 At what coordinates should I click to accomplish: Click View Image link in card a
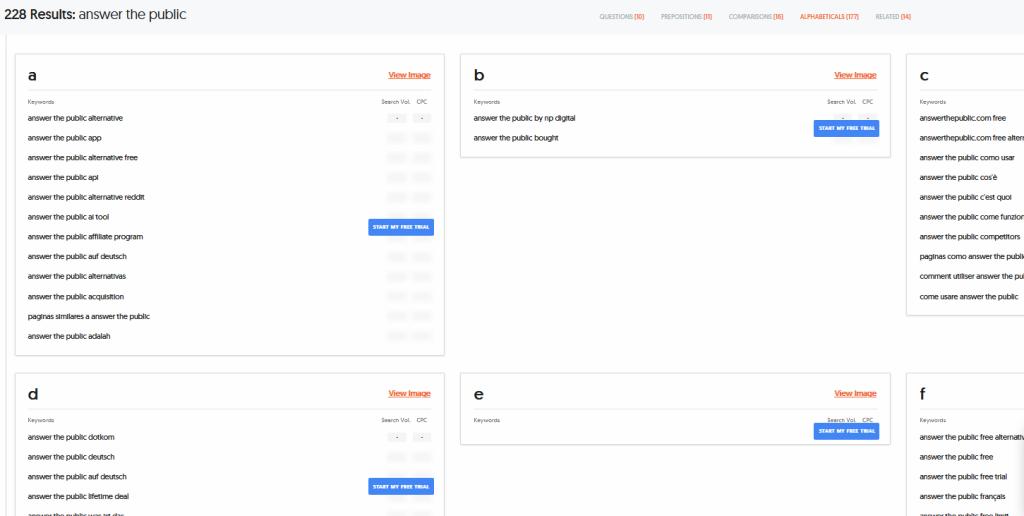click(409, 75)
